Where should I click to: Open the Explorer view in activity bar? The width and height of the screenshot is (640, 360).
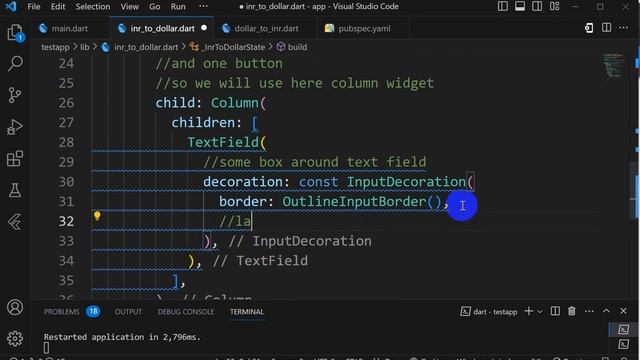click(x=15, y=33)
